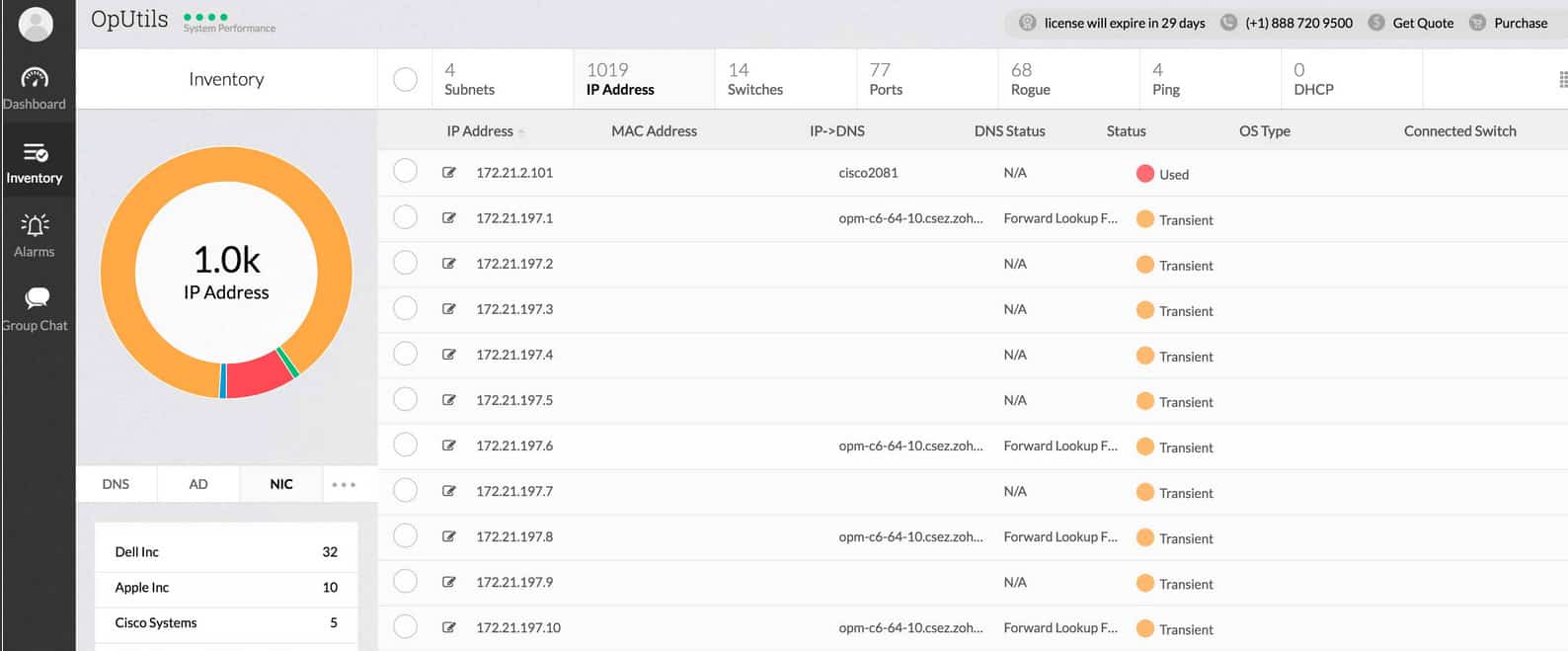This screenshot has height=651, width=1568.
Task: Select the row checkbox for 172.21.197.4
Action: point(405,352)
